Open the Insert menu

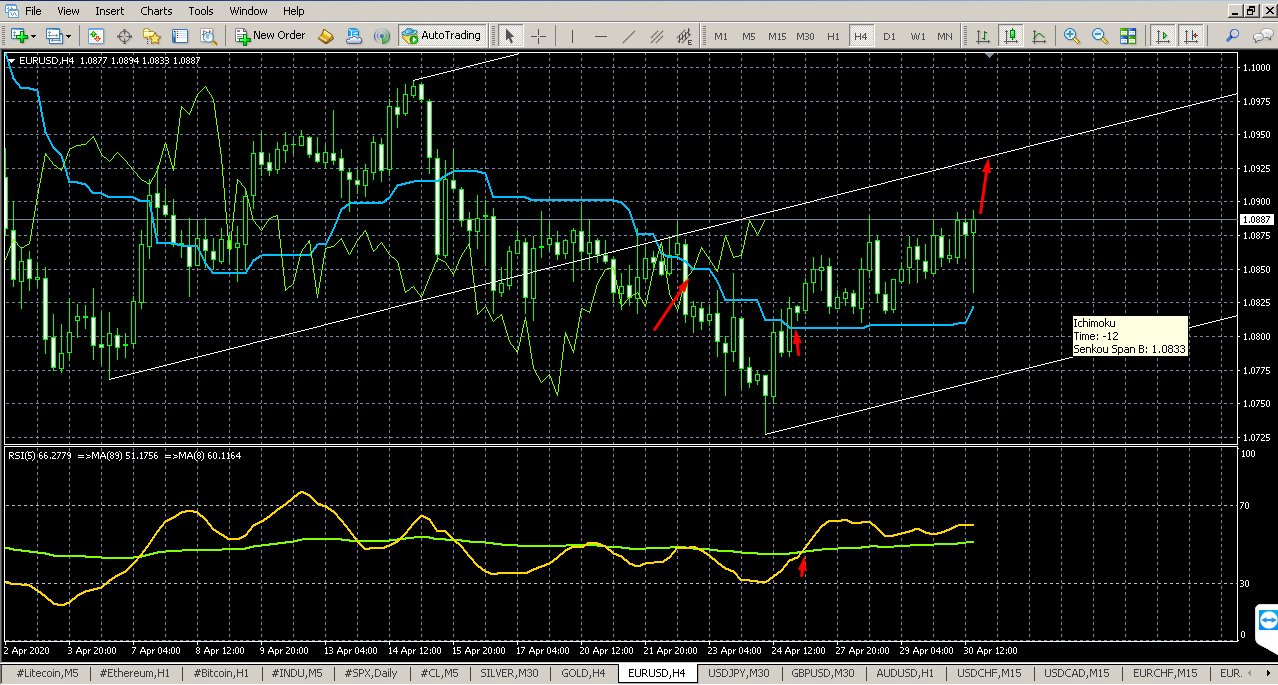coord(110,11)
